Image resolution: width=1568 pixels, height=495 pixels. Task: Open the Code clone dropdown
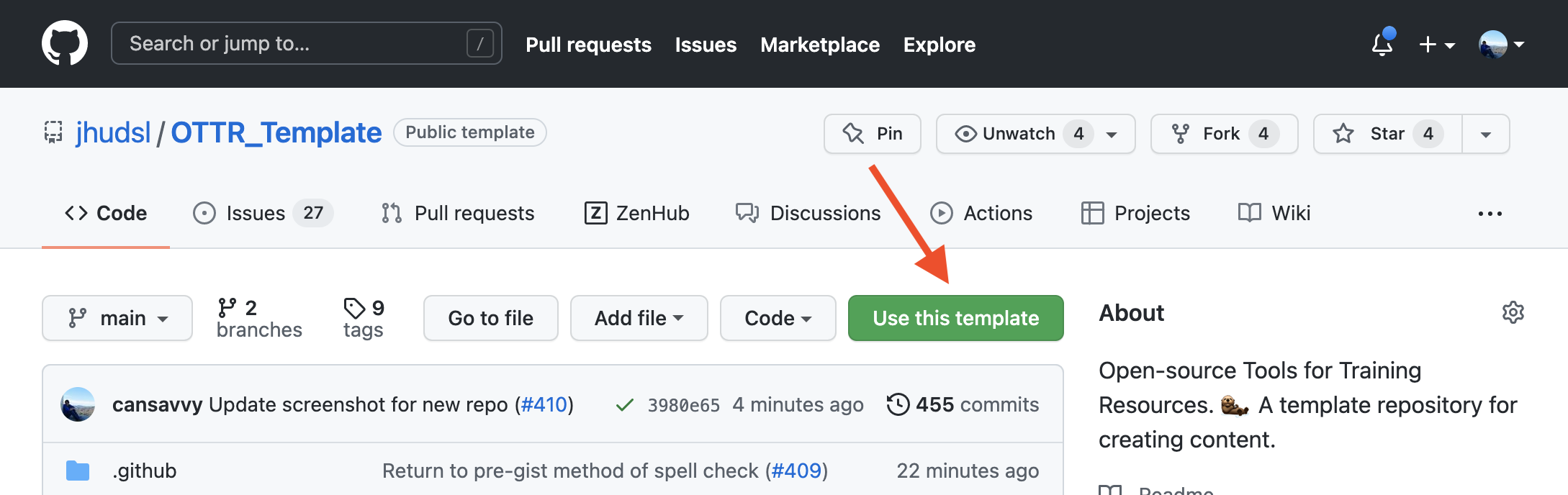pos(778,318)
